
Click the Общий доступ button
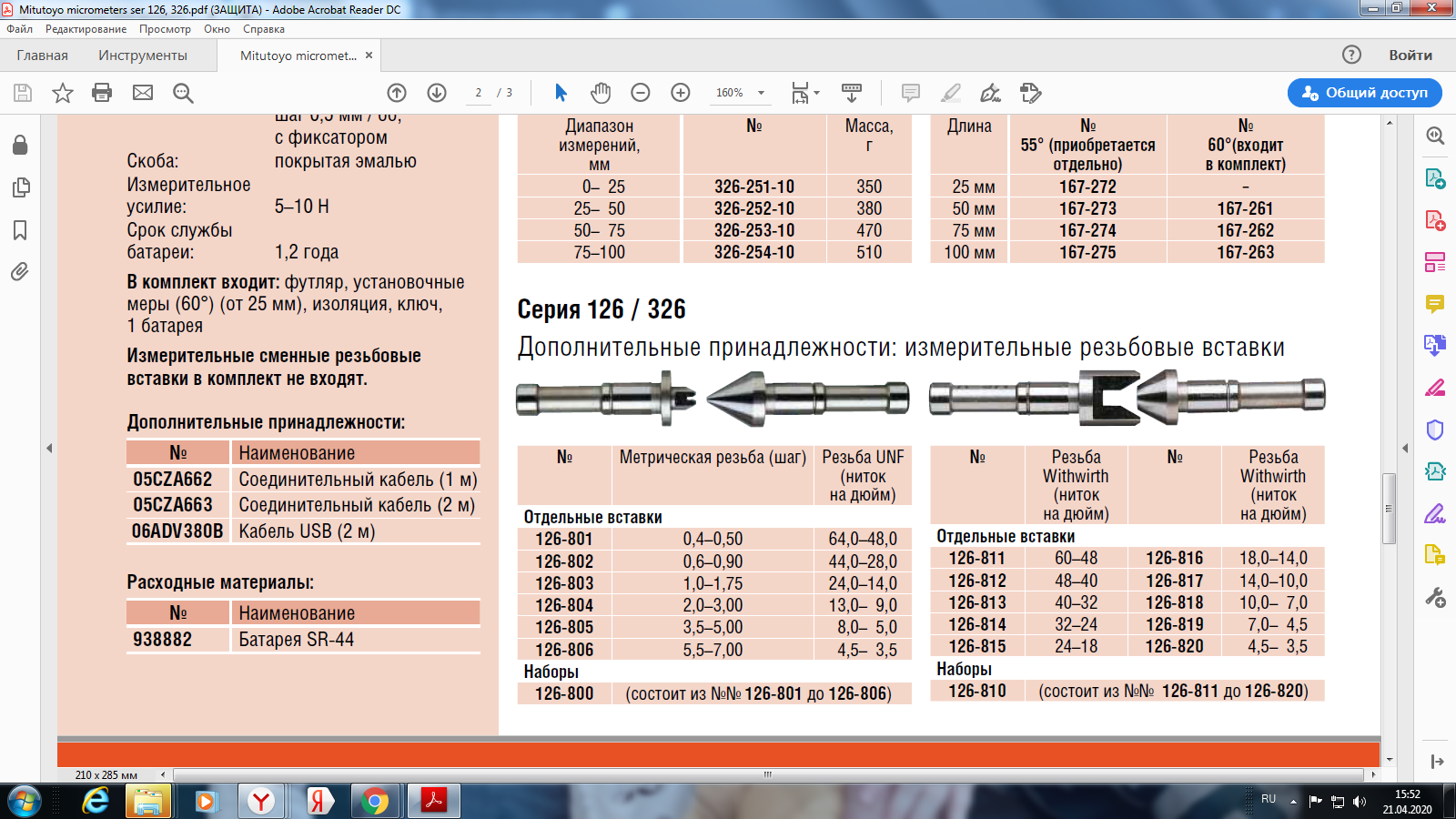(1364, 93)
